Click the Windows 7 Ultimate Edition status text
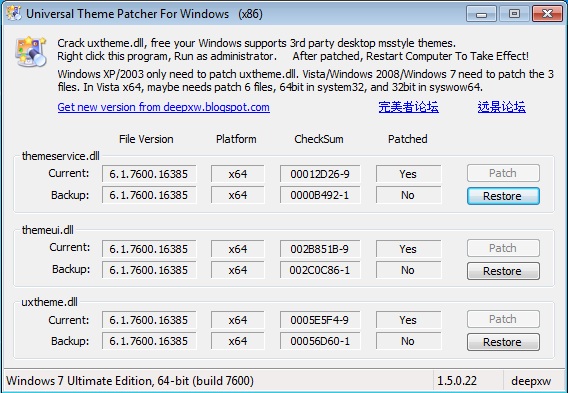Viewport: 568px width, 393px height. [x=130, y=381]
